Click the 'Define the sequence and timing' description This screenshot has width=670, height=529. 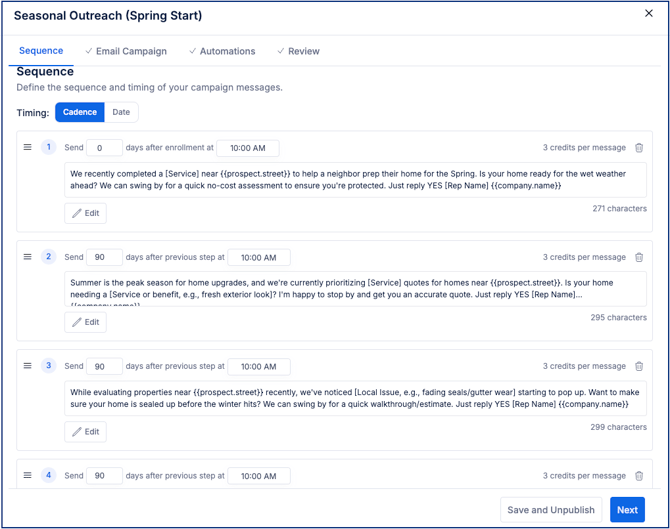click(150, 88)
